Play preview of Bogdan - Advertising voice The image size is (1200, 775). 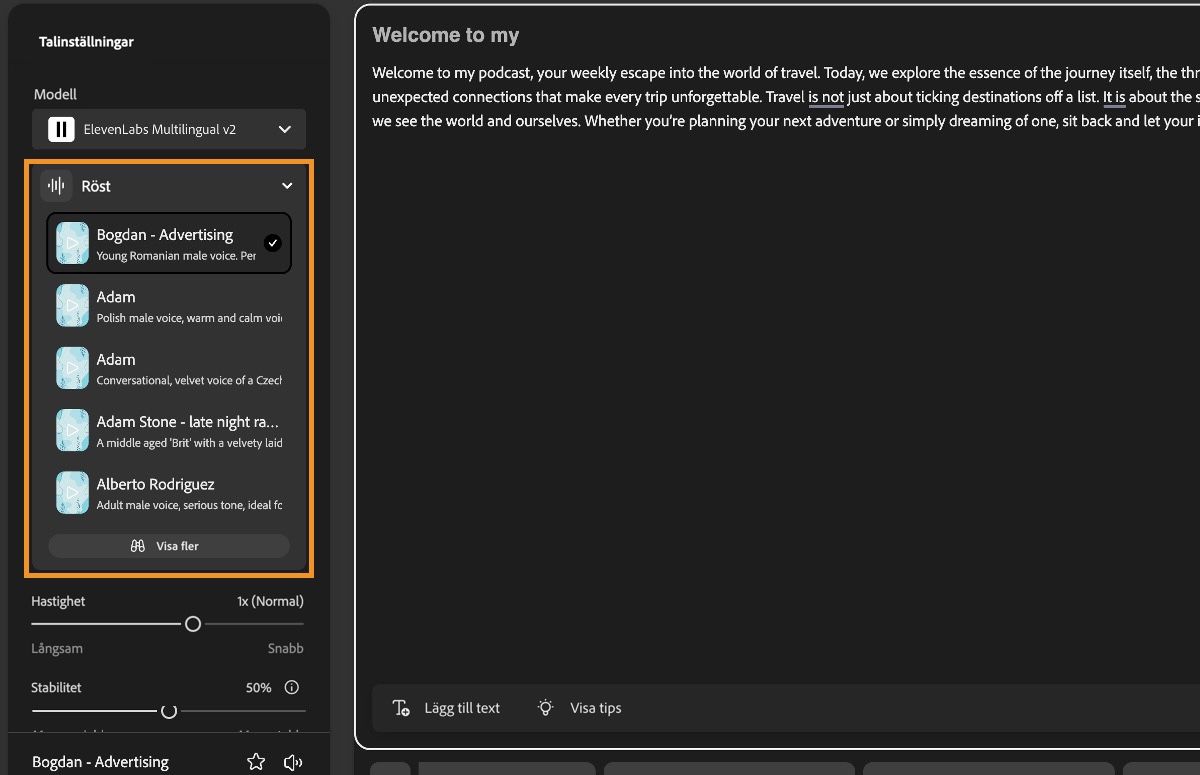coord(72,243)
